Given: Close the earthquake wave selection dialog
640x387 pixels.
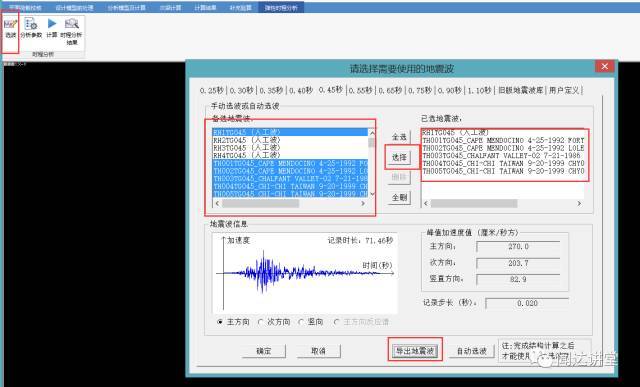Looking at the screenshot, I should [604, 66].
